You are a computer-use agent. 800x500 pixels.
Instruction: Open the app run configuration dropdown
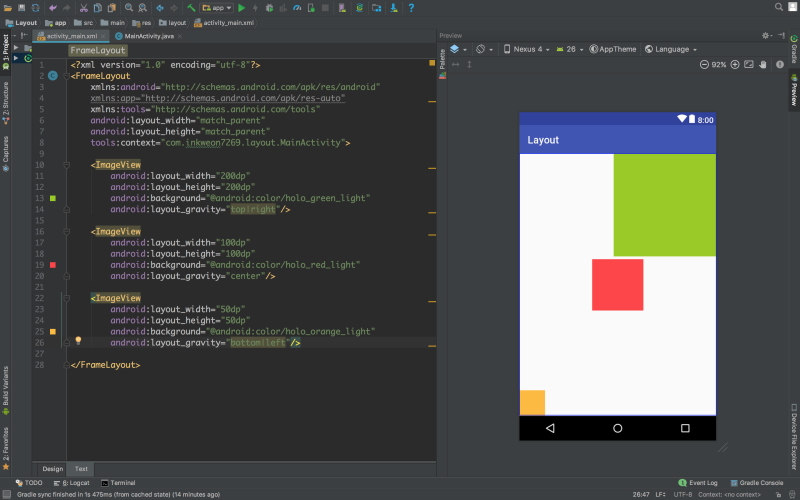tap(215, 8)
